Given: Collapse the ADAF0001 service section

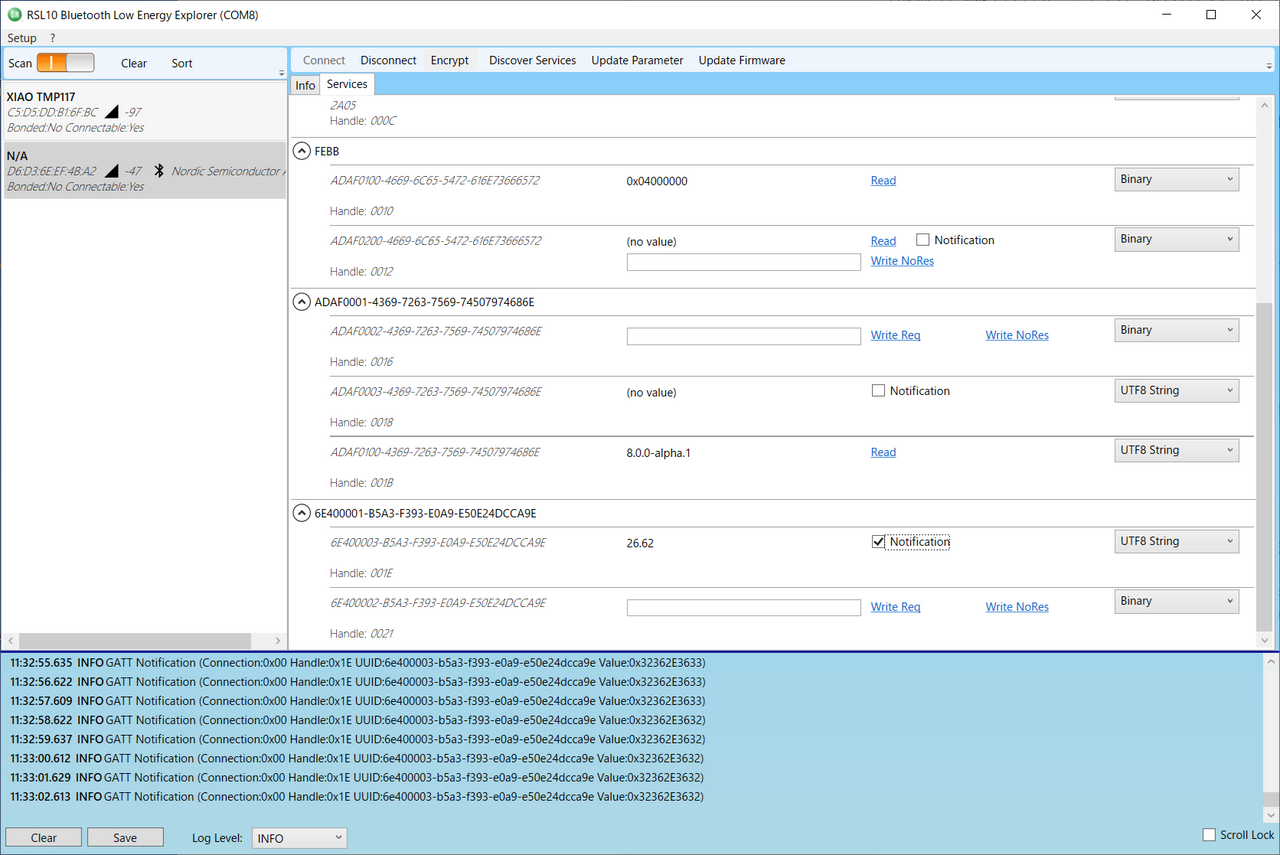Looking at the screenshot, I should 301,301.
